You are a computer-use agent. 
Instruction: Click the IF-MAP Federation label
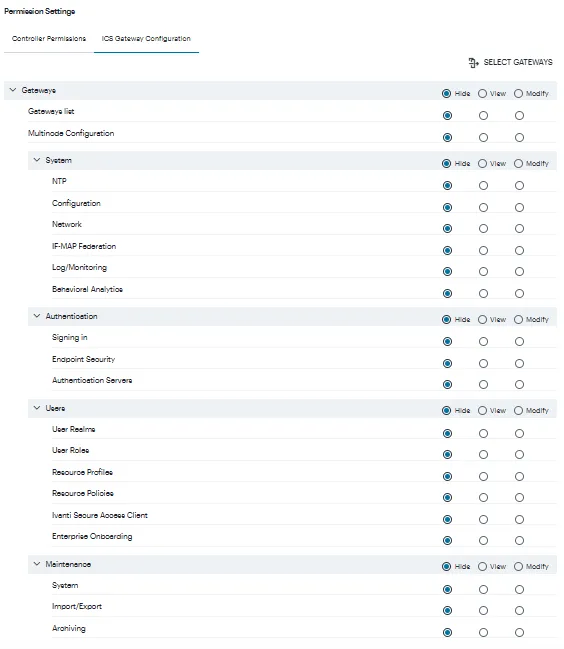click(84, 246)
